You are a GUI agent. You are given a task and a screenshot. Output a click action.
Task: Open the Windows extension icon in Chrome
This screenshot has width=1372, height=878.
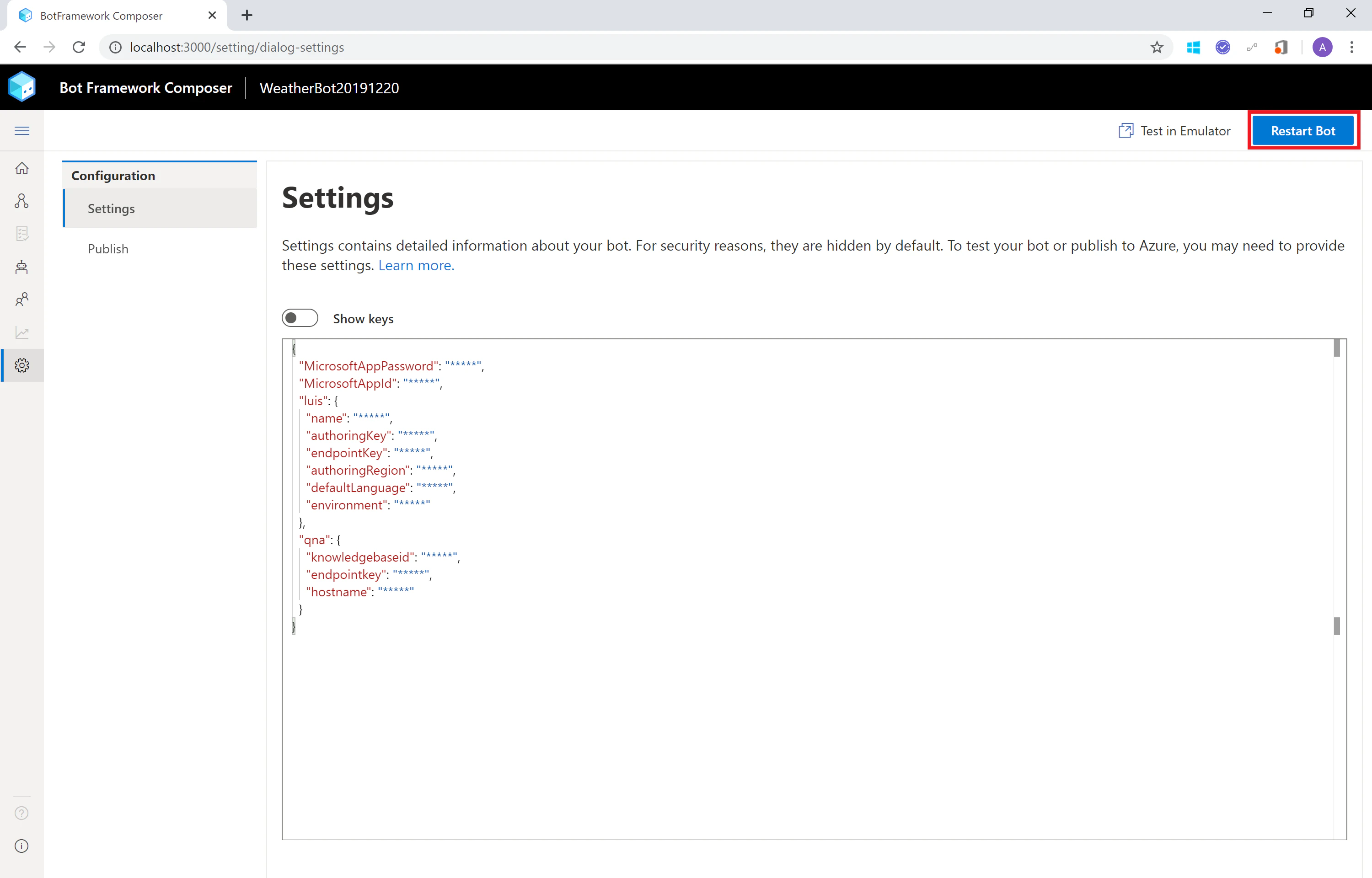point(1193,47)
